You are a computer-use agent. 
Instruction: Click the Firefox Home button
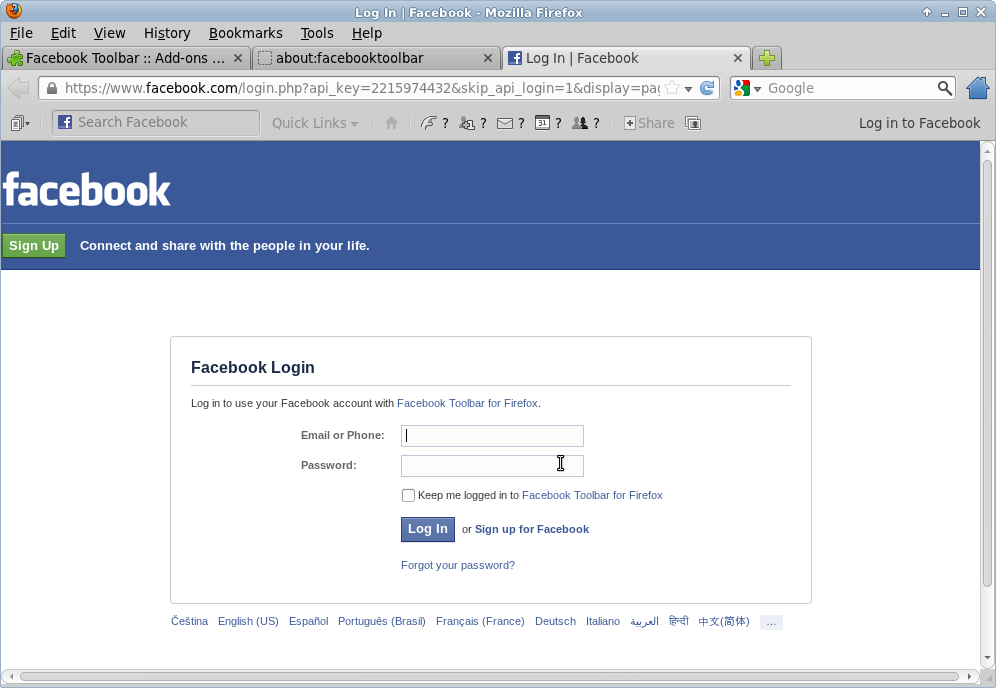(x=978, y=88)
